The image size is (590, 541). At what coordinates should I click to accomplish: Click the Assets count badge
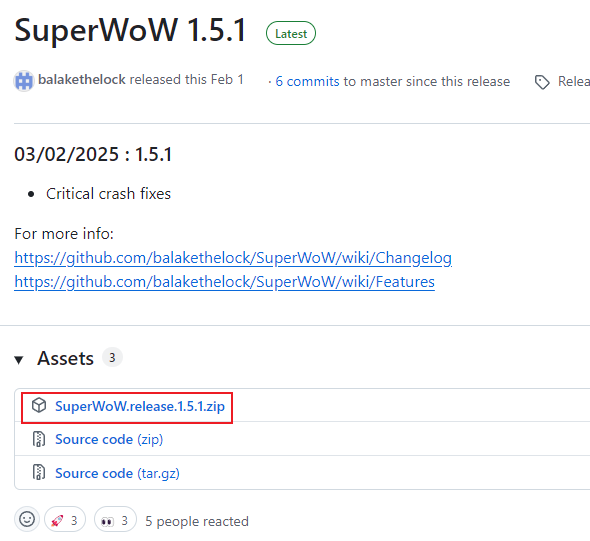tap(112, 357)
